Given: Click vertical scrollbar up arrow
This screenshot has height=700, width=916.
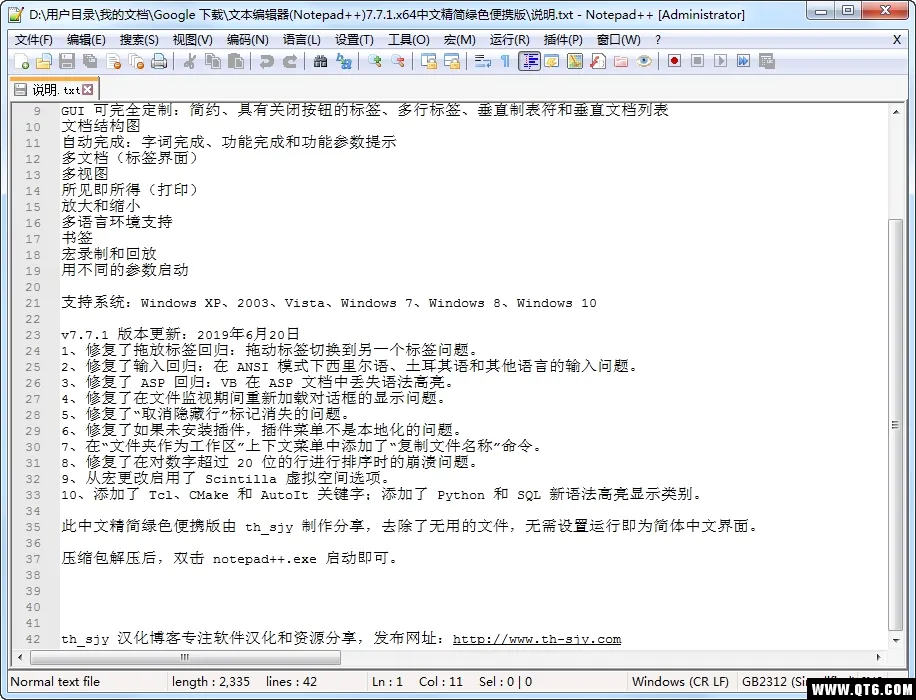Looking at the screenshot, I should 896,112.
